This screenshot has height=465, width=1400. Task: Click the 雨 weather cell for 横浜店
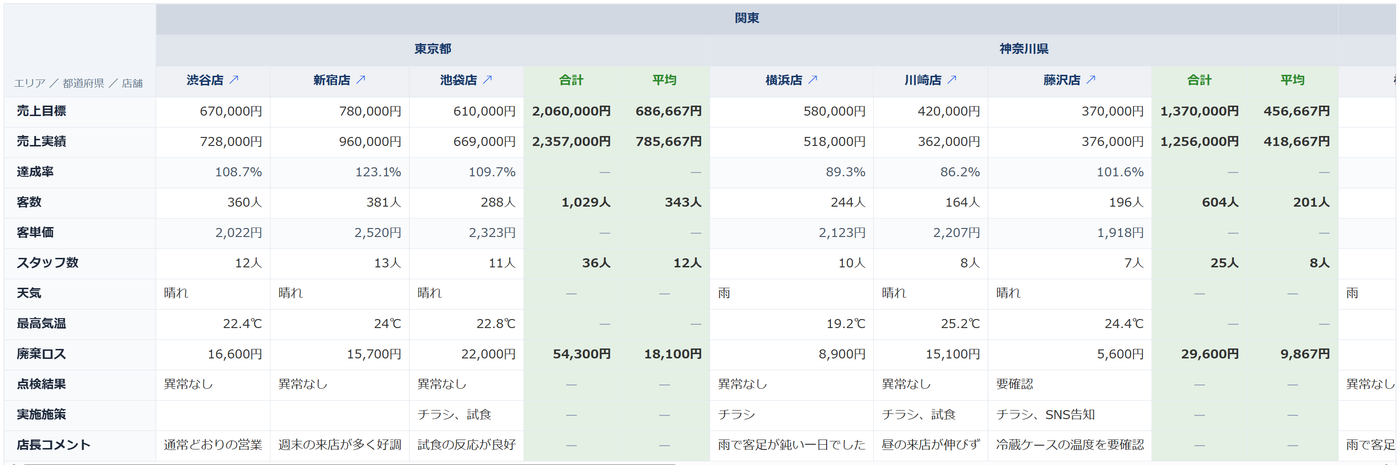click(792, 294)
